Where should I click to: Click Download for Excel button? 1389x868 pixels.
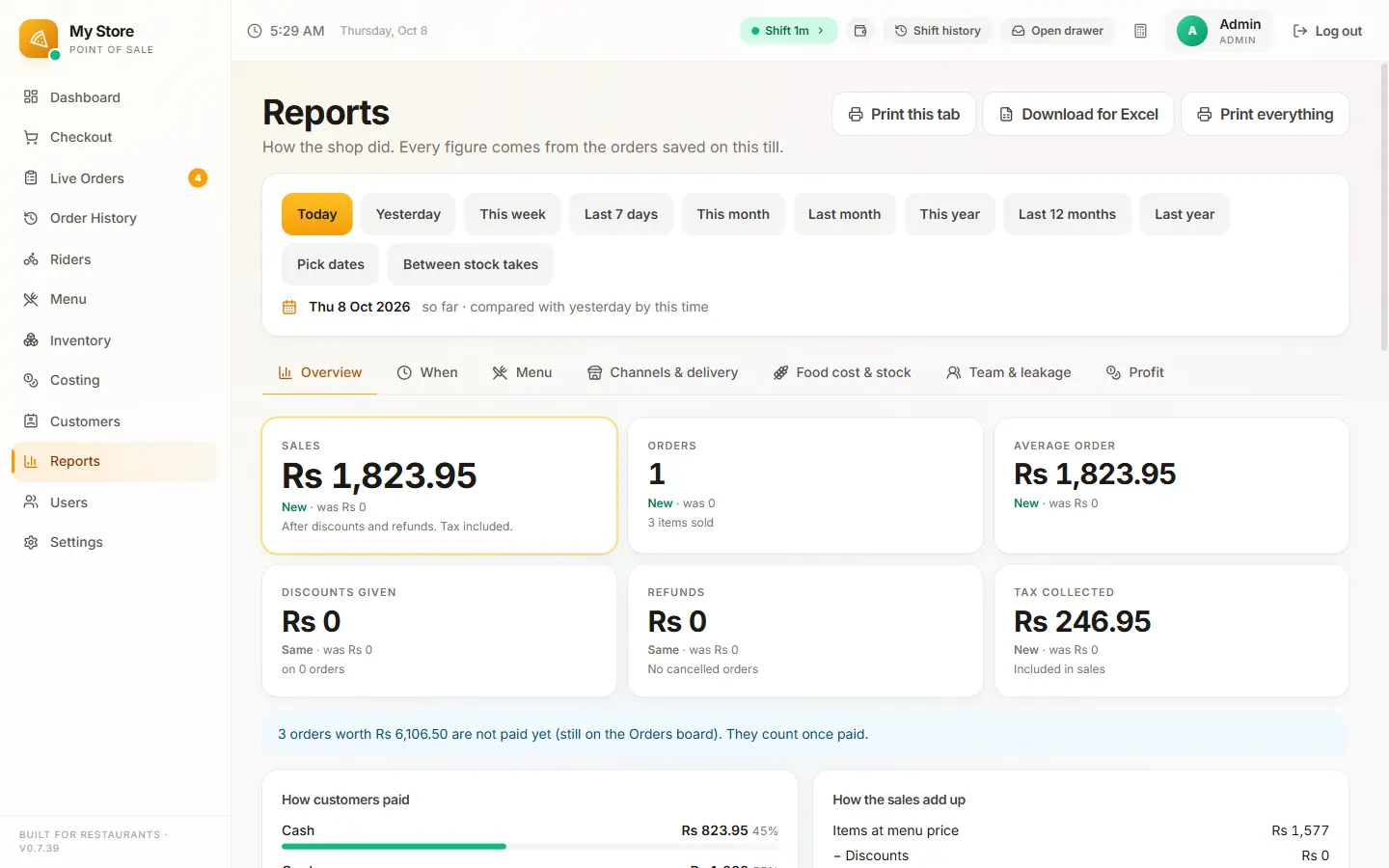(1078, 114)
